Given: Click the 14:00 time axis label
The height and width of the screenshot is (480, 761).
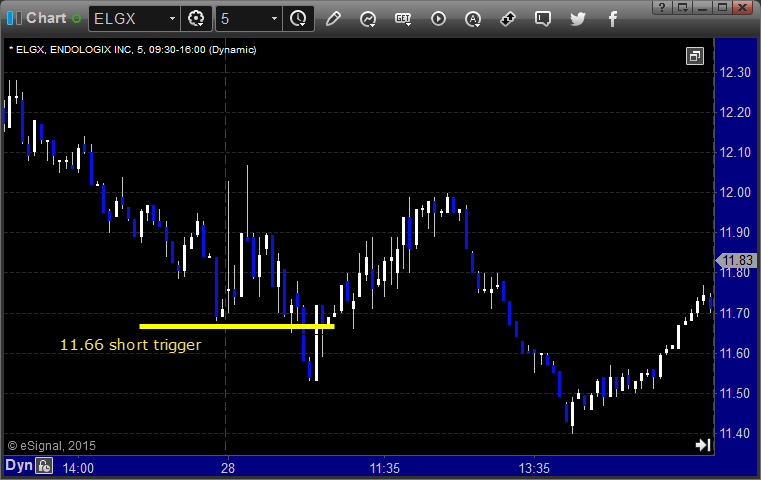Looking at the screenshot, I should coord(78,468).
